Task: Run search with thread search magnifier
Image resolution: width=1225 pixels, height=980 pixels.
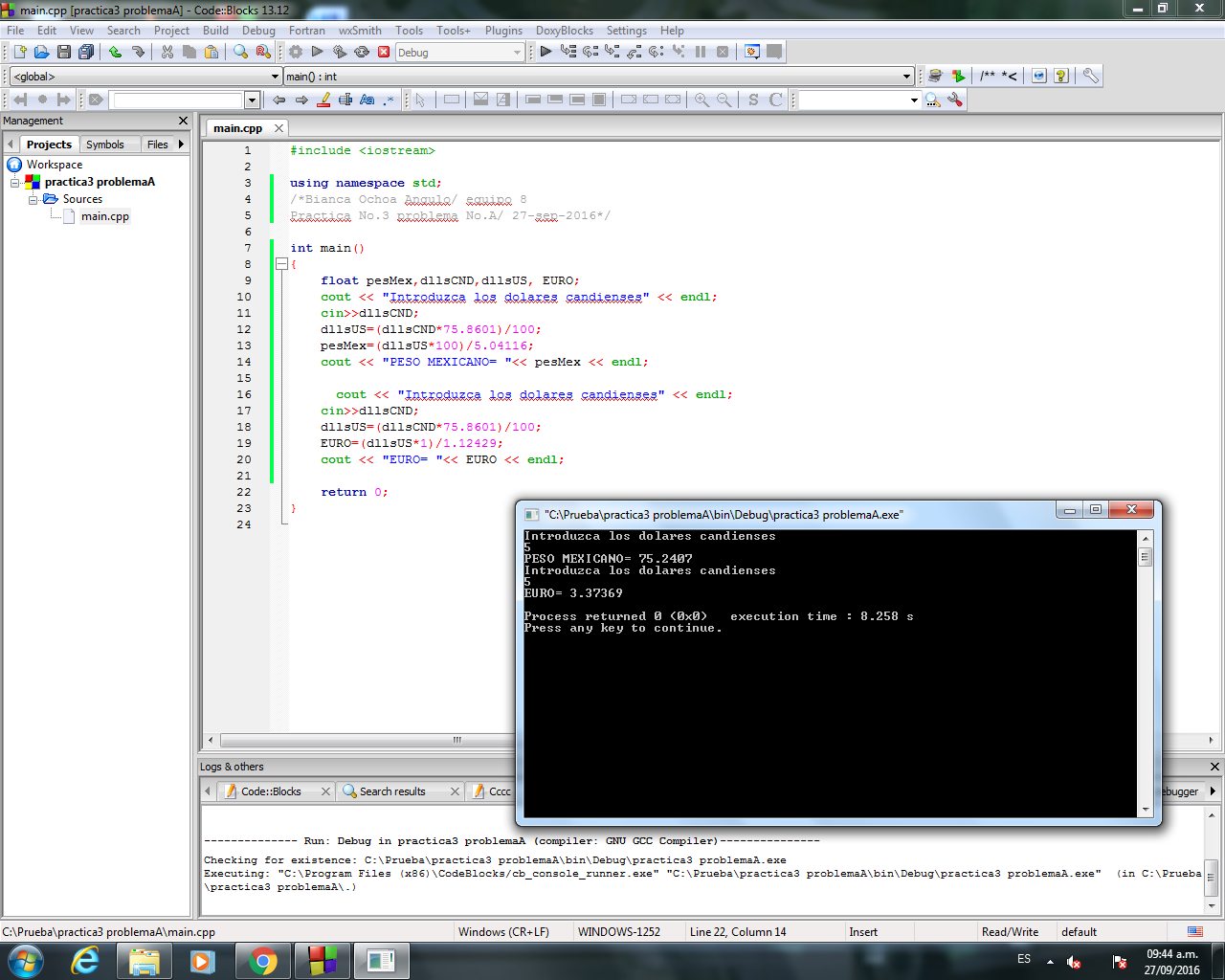Action: [x=933, y=100]
